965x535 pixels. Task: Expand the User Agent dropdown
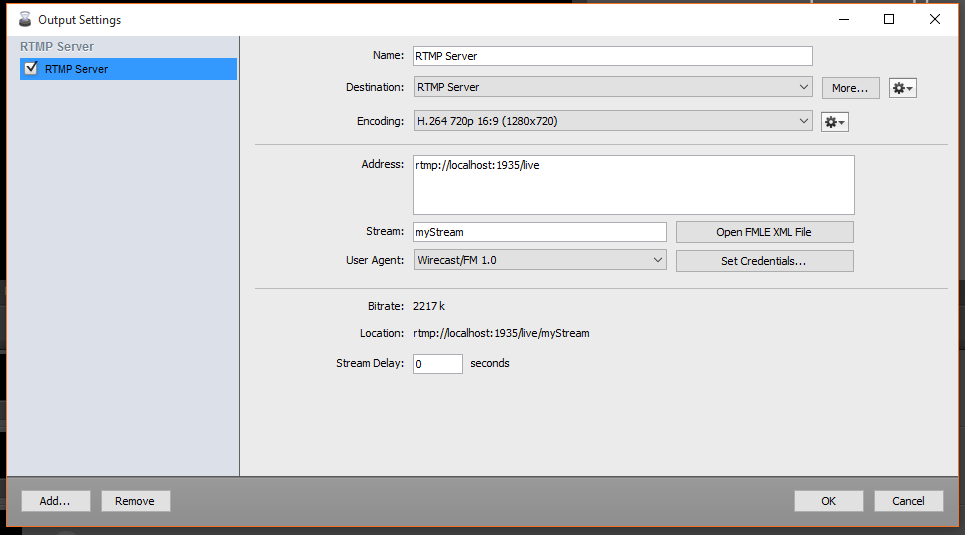[x=540, y=260]
